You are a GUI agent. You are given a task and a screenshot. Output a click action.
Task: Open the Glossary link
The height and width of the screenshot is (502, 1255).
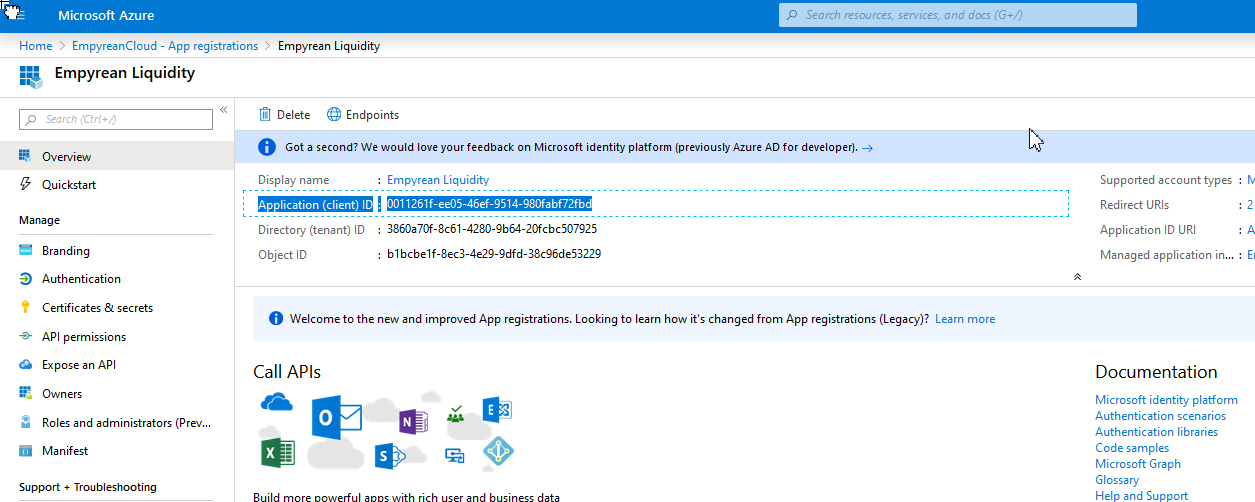click(x=1117, y=480)
